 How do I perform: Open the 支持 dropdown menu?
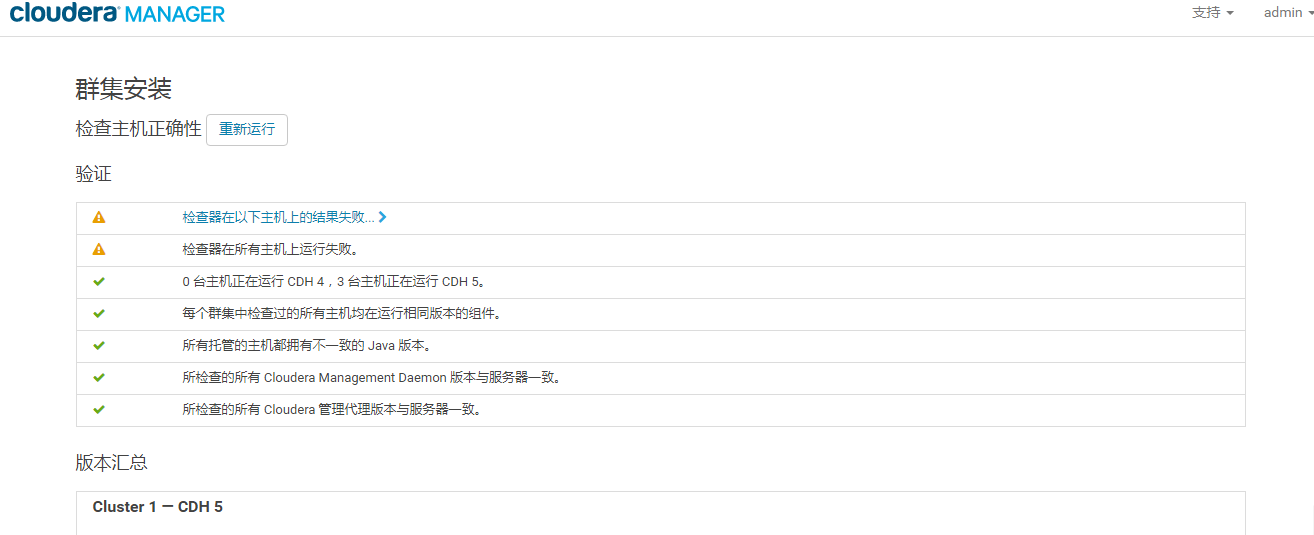[x=1212, y=13]
